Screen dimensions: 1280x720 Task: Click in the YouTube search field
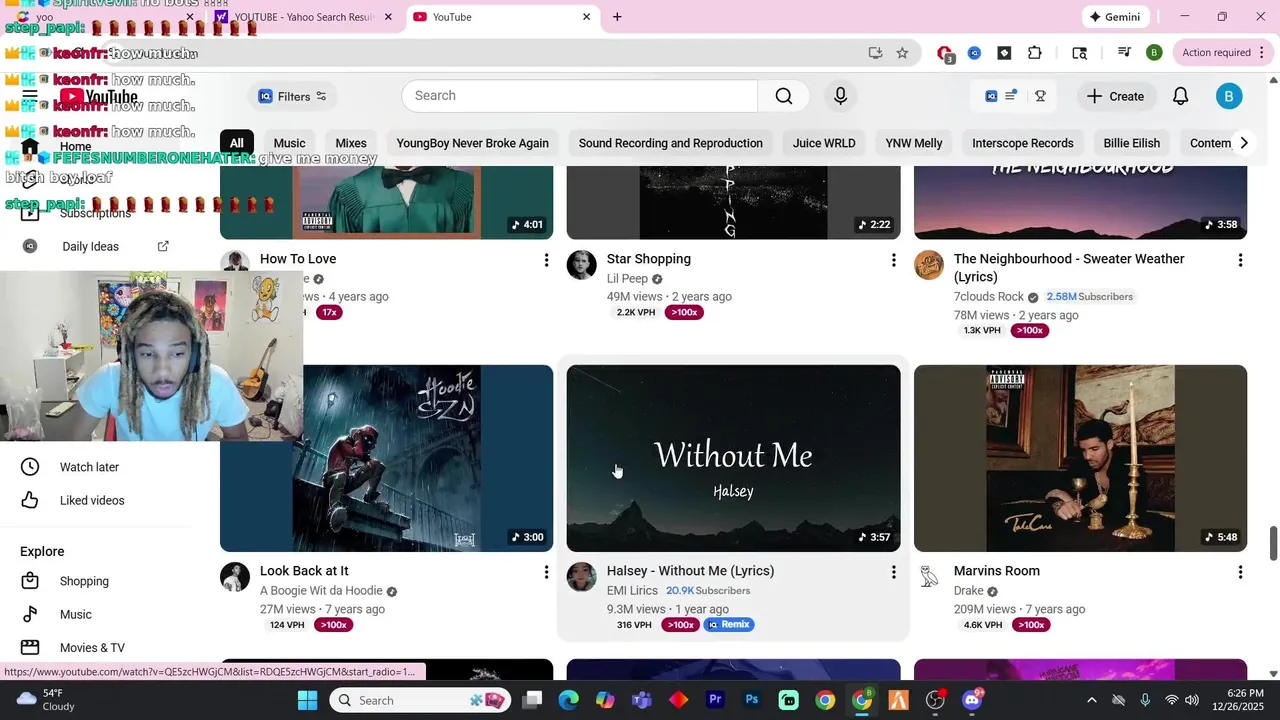coord(580,96)
